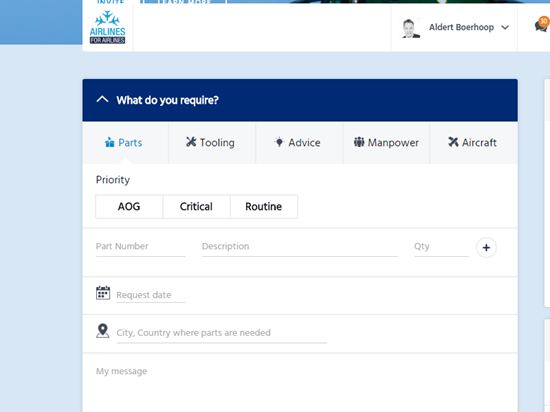
Task: Click the user name Aldert Boerhoop
Action: [x=461, y=27]
